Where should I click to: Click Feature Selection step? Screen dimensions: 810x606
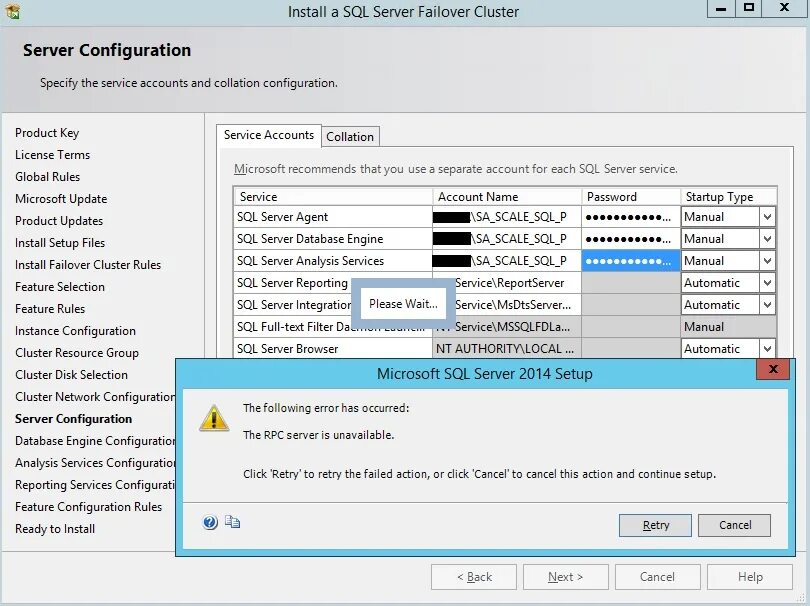point(60,287)
